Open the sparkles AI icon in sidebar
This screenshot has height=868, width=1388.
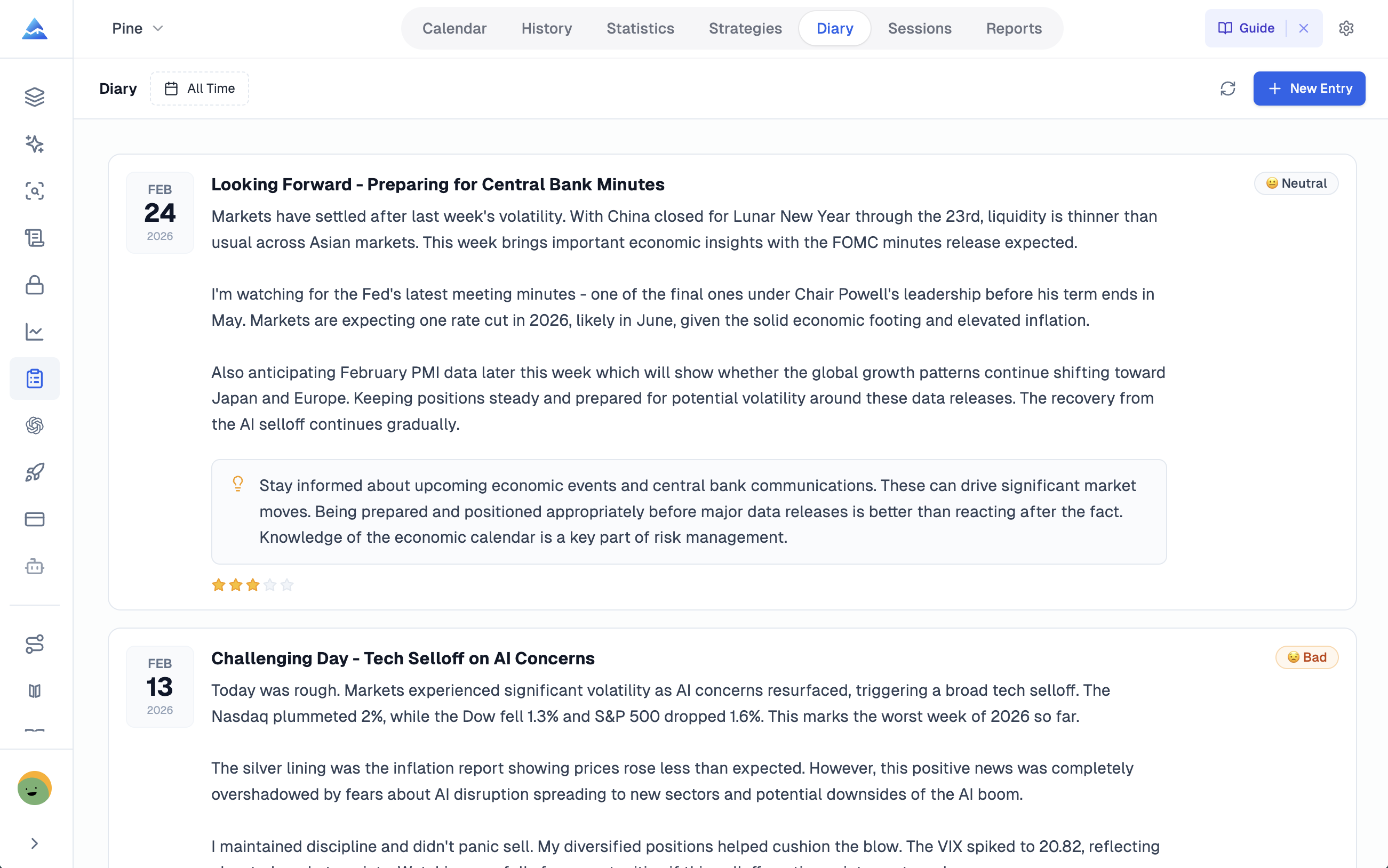pos(35,144)
